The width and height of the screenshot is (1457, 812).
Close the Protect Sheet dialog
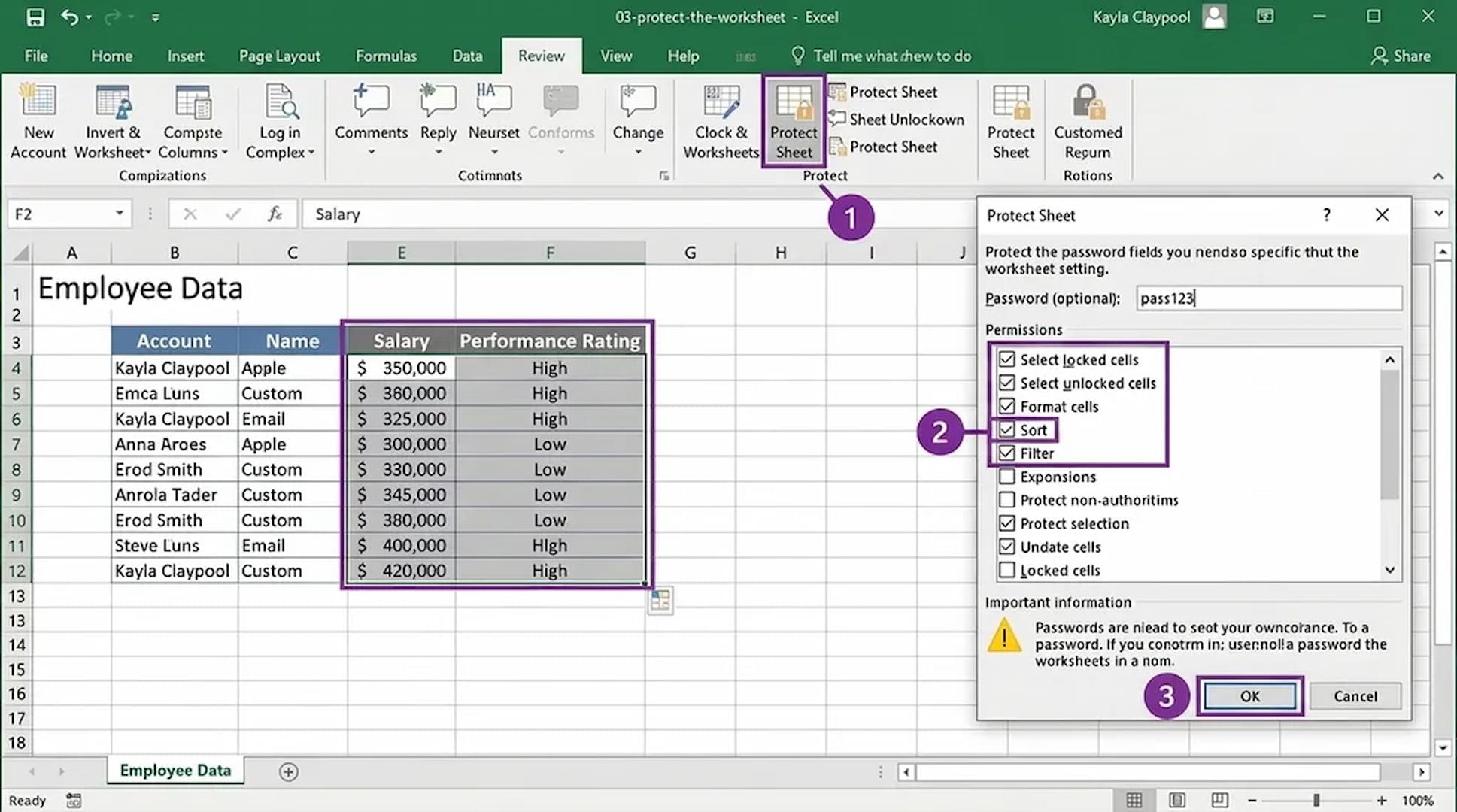click(1382, 215)
